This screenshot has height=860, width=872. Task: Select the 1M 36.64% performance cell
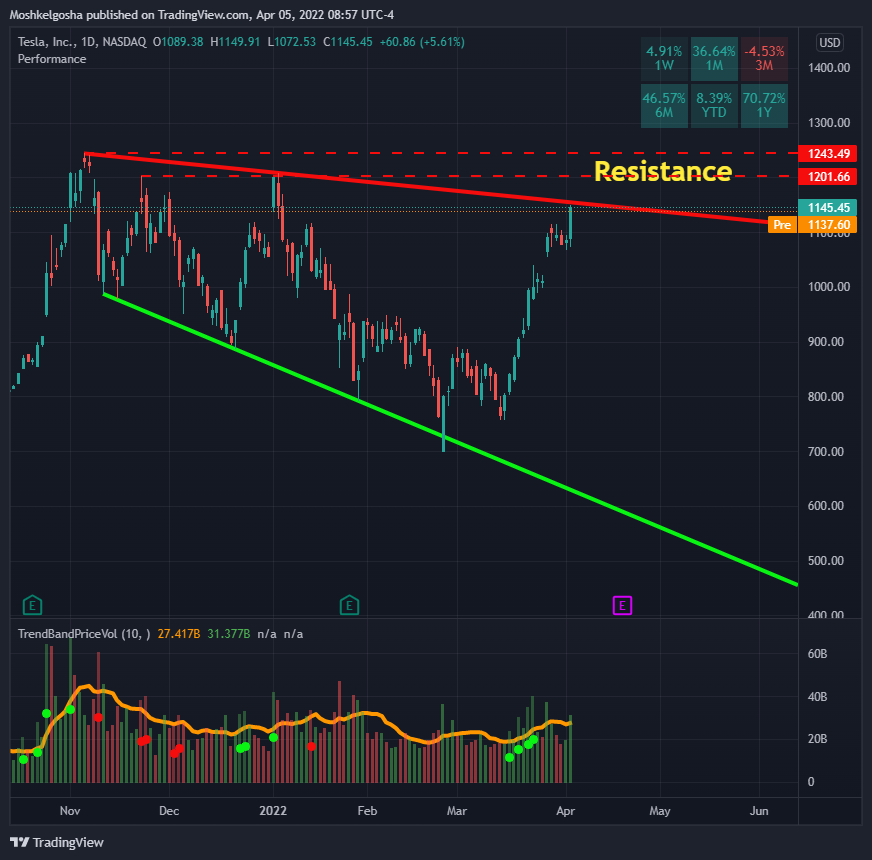(x=714, y=58)
